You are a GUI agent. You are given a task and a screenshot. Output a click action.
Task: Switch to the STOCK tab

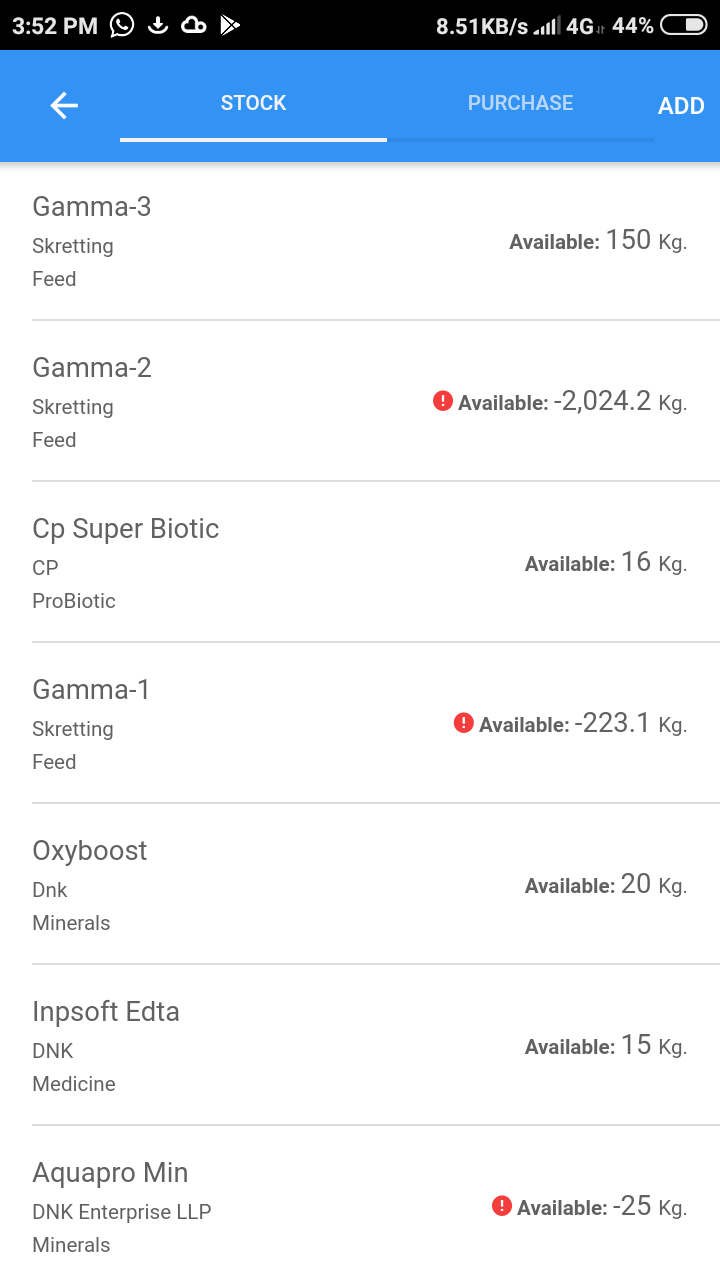click(253, 104)
